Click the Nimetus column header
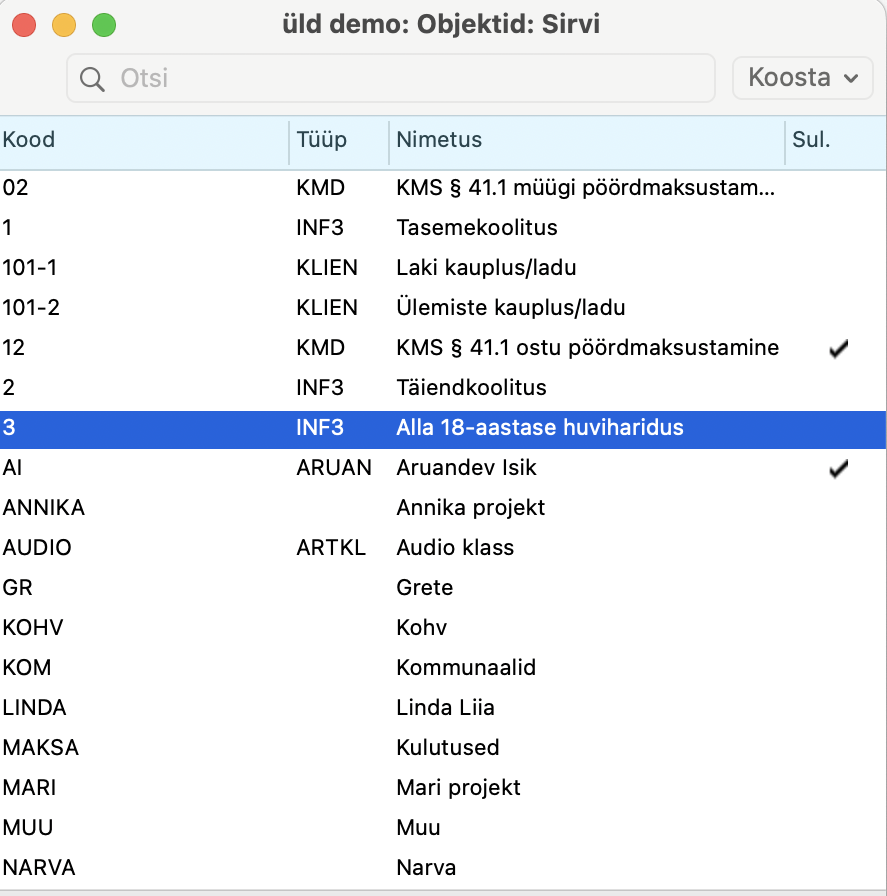The height and width of the screenshot is (896, 887). (587, 140)
